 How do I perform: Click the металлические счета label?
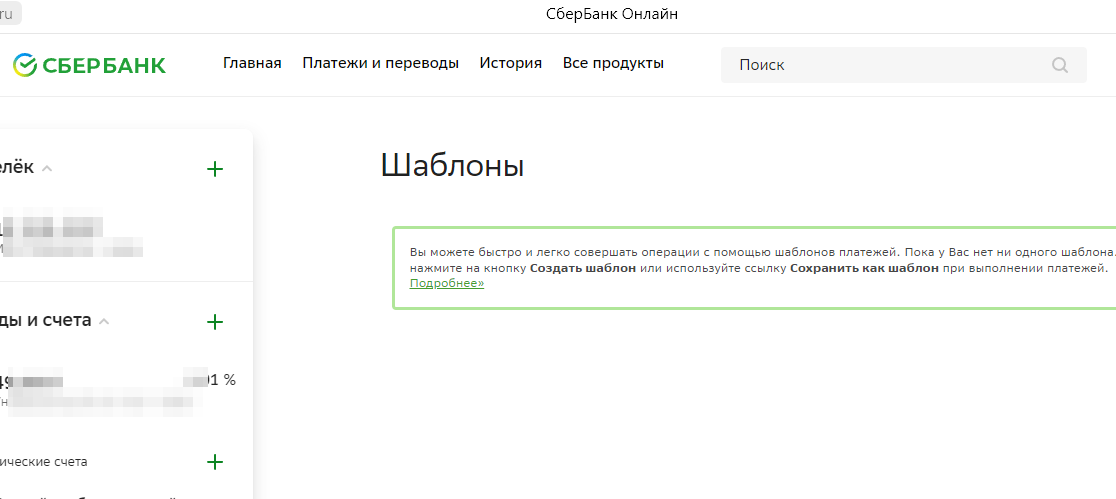44,462
